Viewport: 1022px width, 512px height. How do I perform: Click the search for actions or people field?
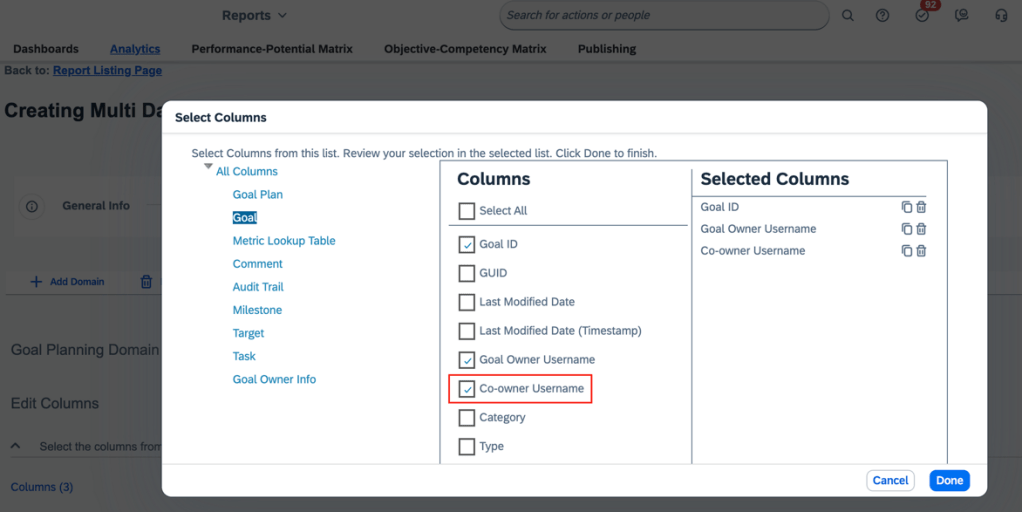663,16
